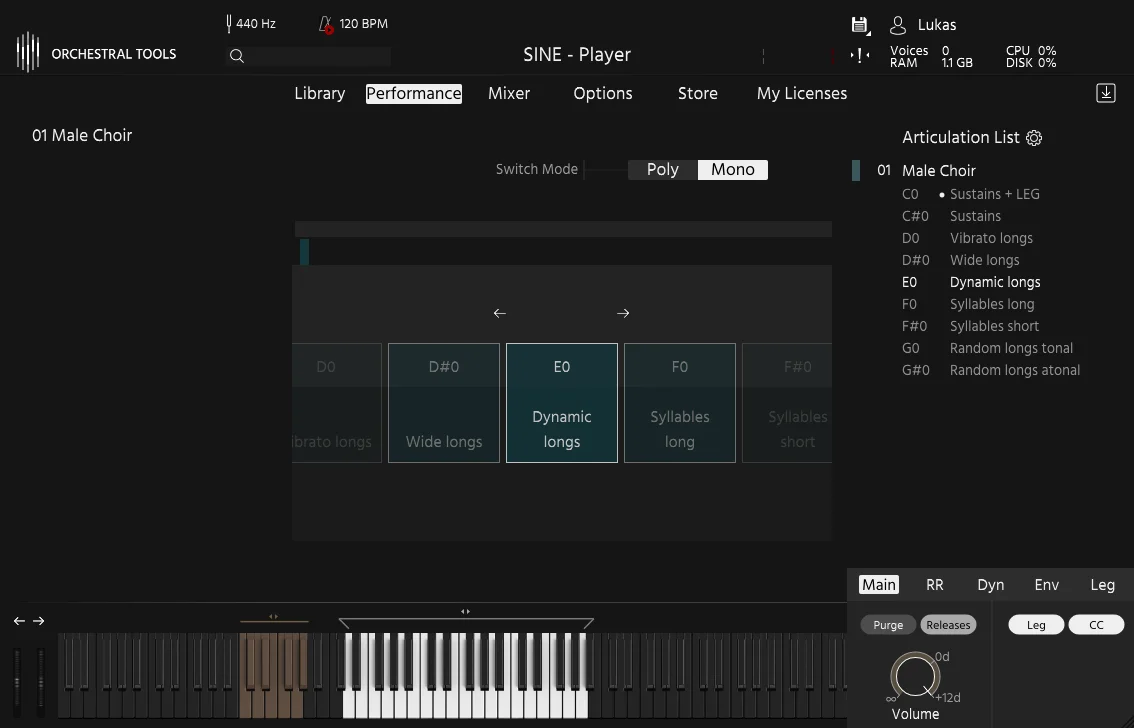
Task: Click the pitch wheel strip left of keyboard
Action: pyautogui.click(x=17, y=681)
